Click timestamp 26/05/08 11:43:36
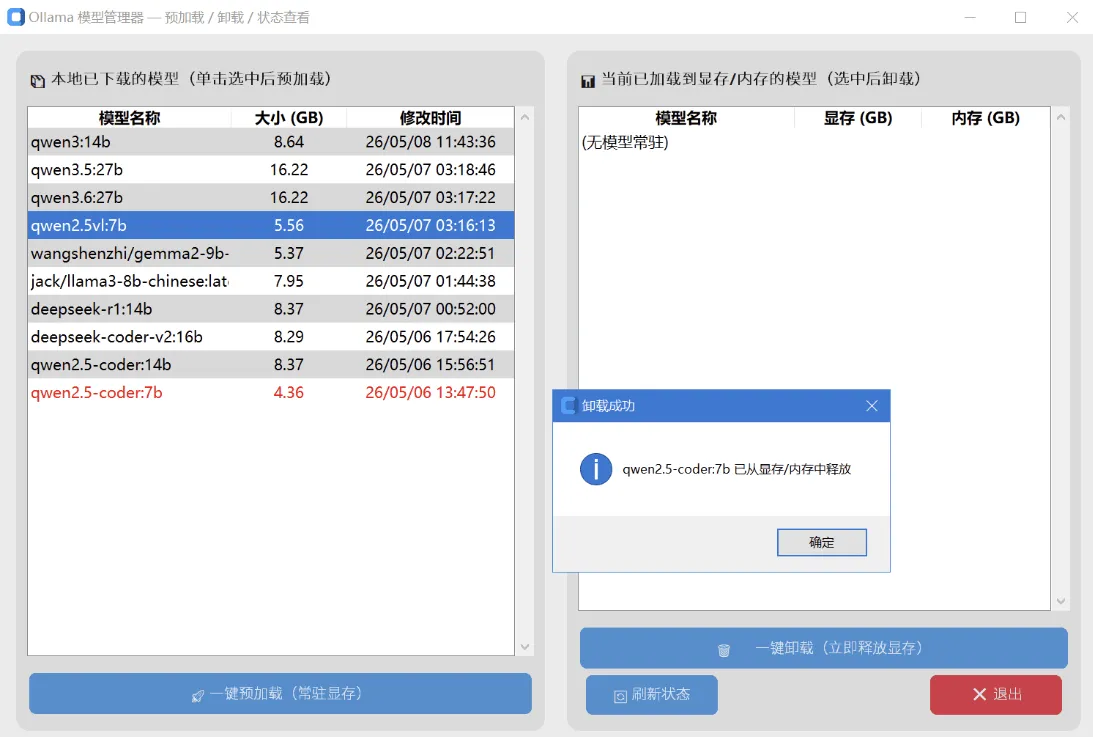The image size is (1093, 737). click(430, 142)
